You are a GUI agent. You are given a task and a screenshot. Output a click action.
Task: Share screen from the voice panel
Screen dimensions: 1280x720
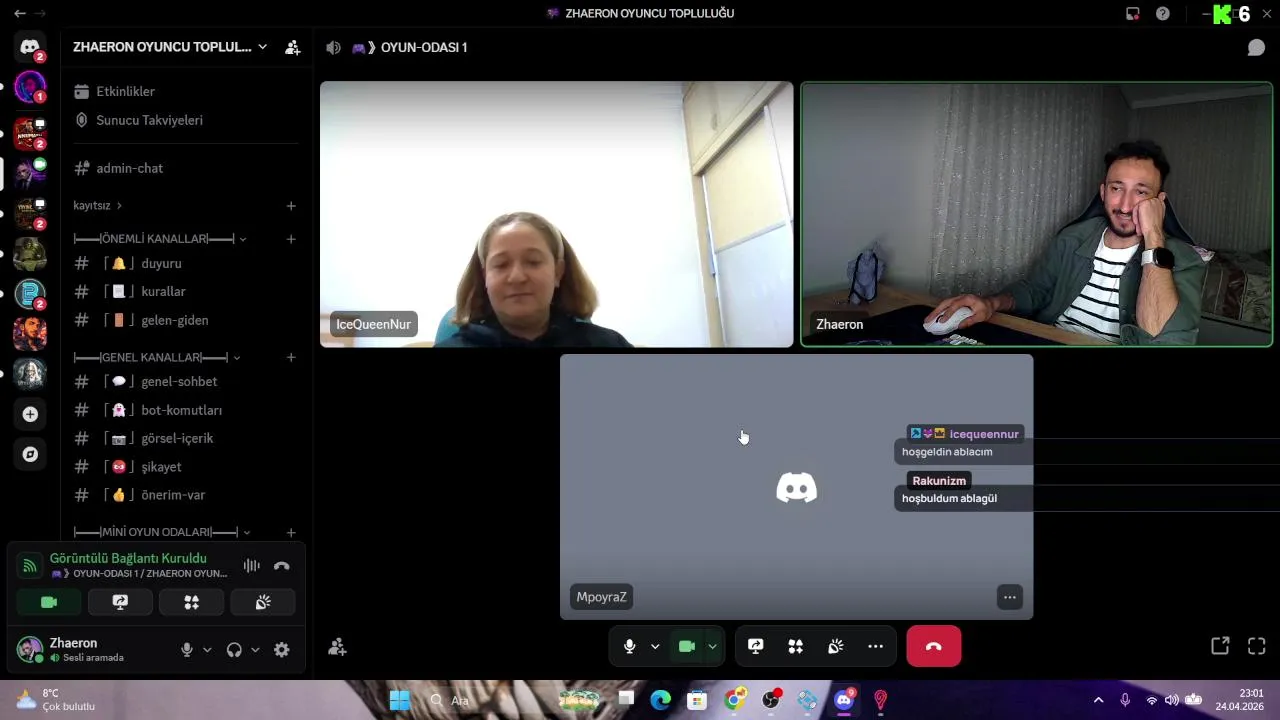pyautogui.click(x=120, y=602)
